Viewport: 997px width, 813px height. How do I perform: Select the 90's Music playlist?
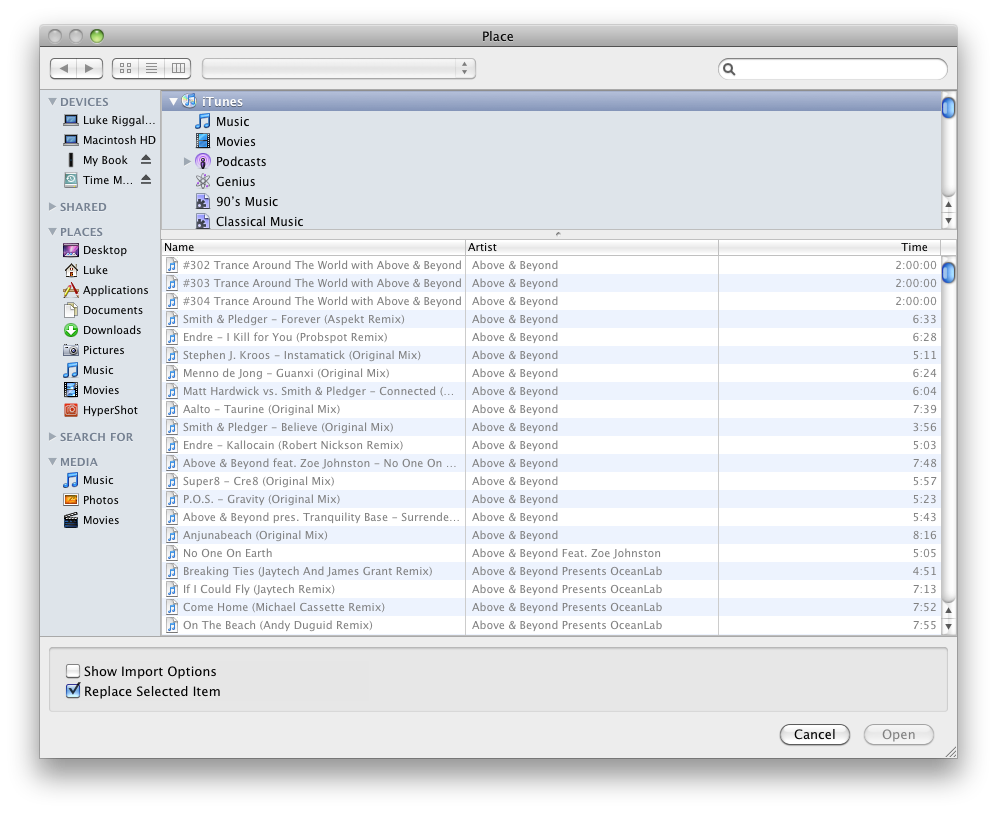point(237,202)
